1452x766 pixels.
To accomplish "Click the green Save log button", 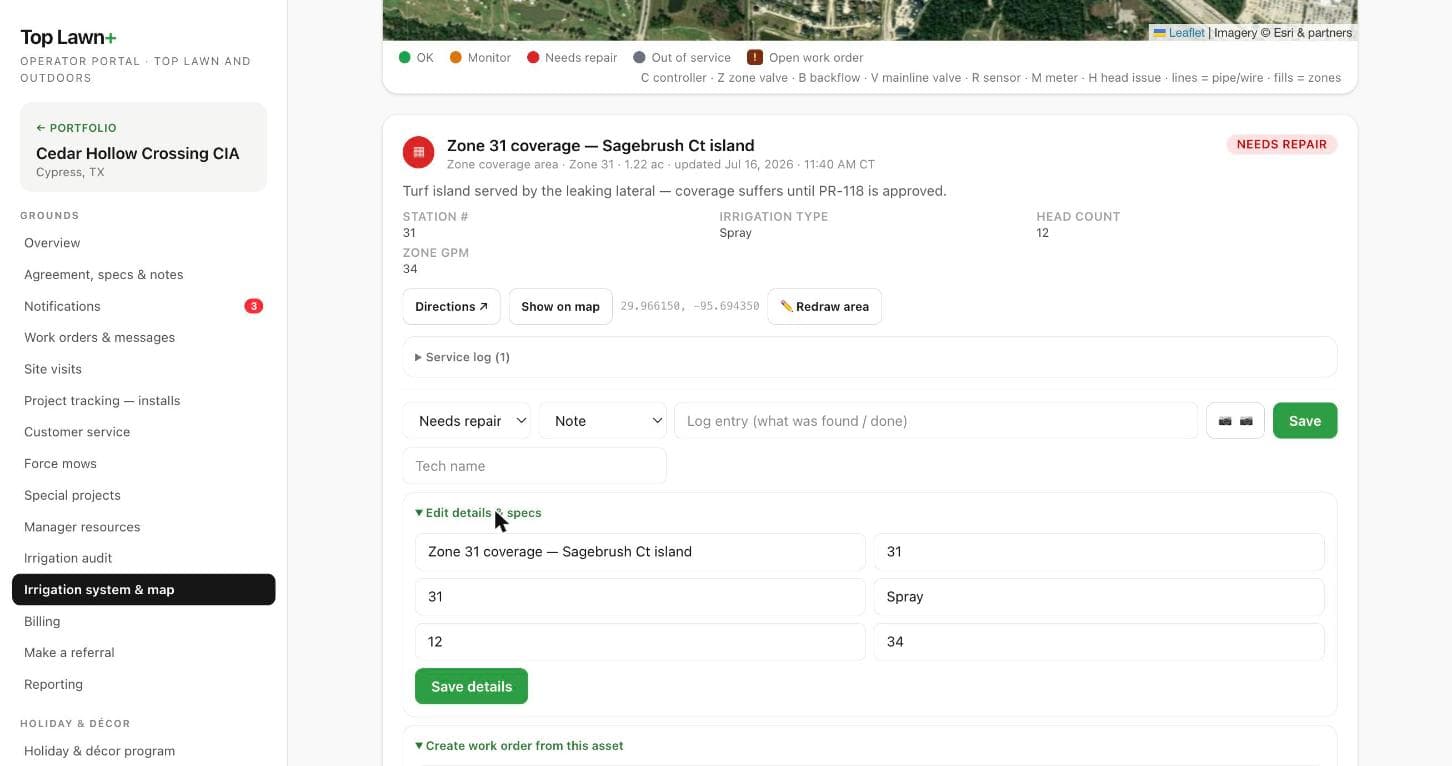I will 1305,421.
